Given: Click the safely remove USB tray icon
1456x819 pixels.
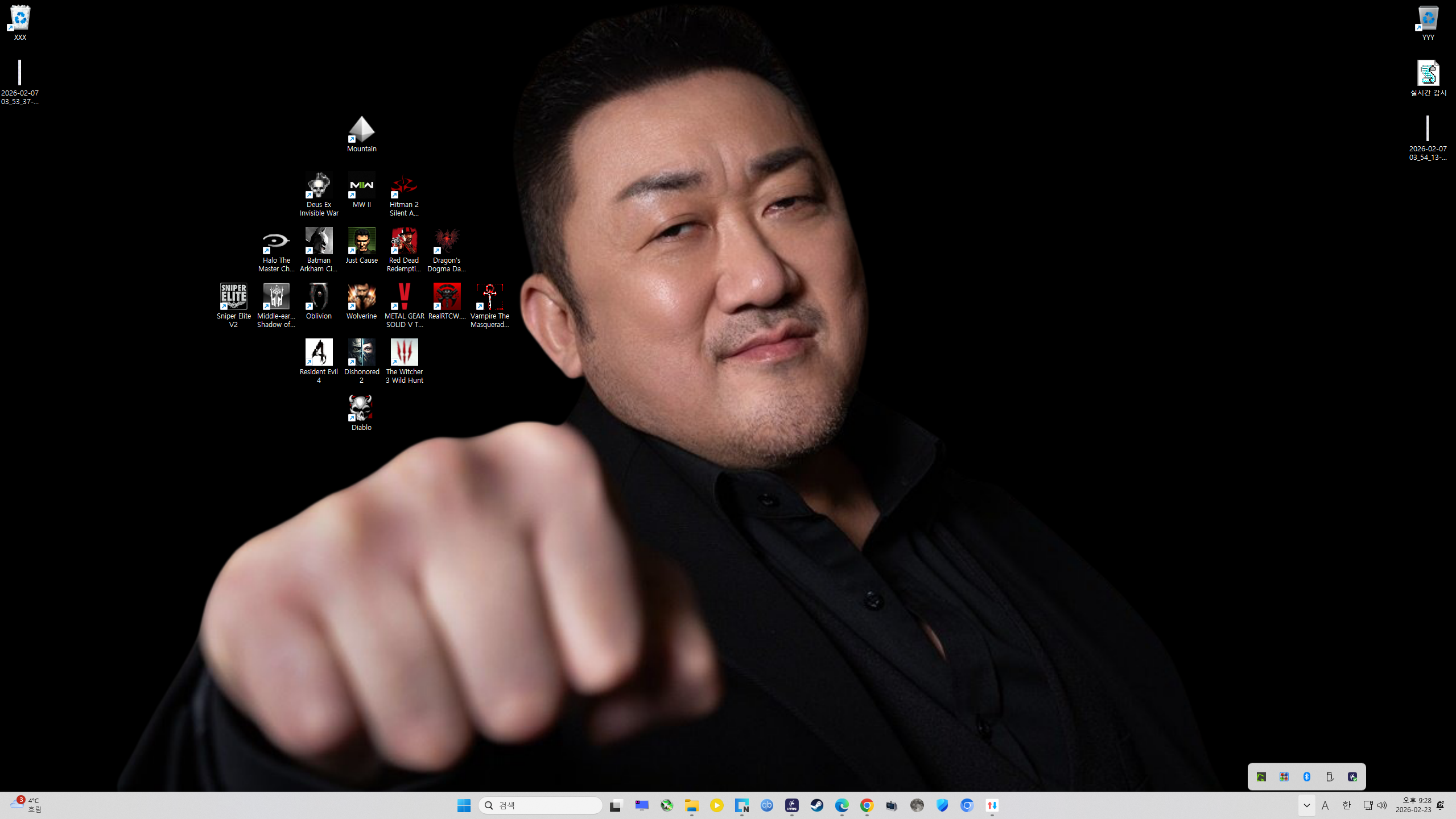Looking at the screenshot, I should [1330, 777].
